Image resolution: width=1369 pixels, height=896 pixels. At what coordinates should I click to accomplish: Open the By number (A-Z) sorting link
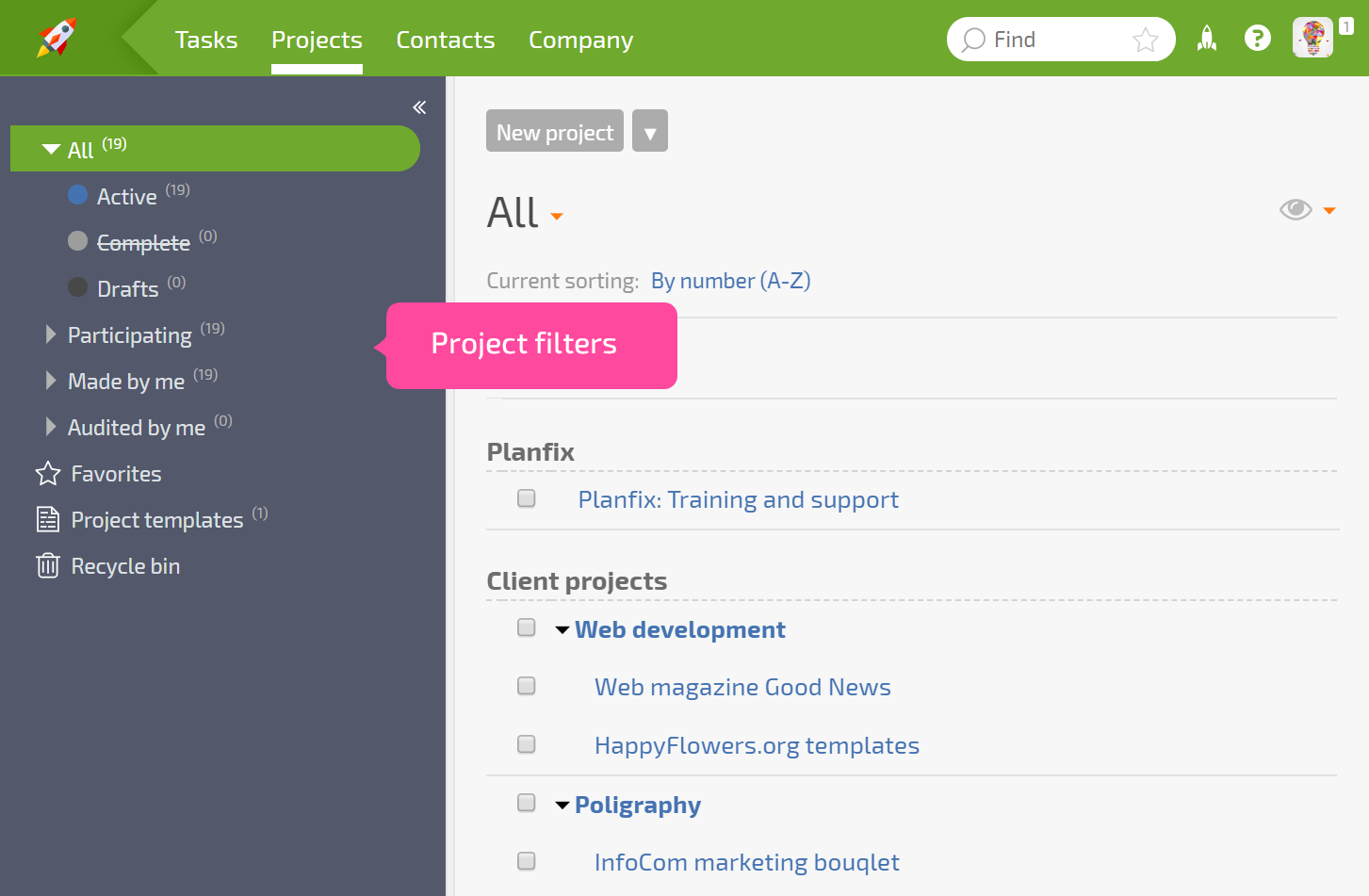click(731, 281)
